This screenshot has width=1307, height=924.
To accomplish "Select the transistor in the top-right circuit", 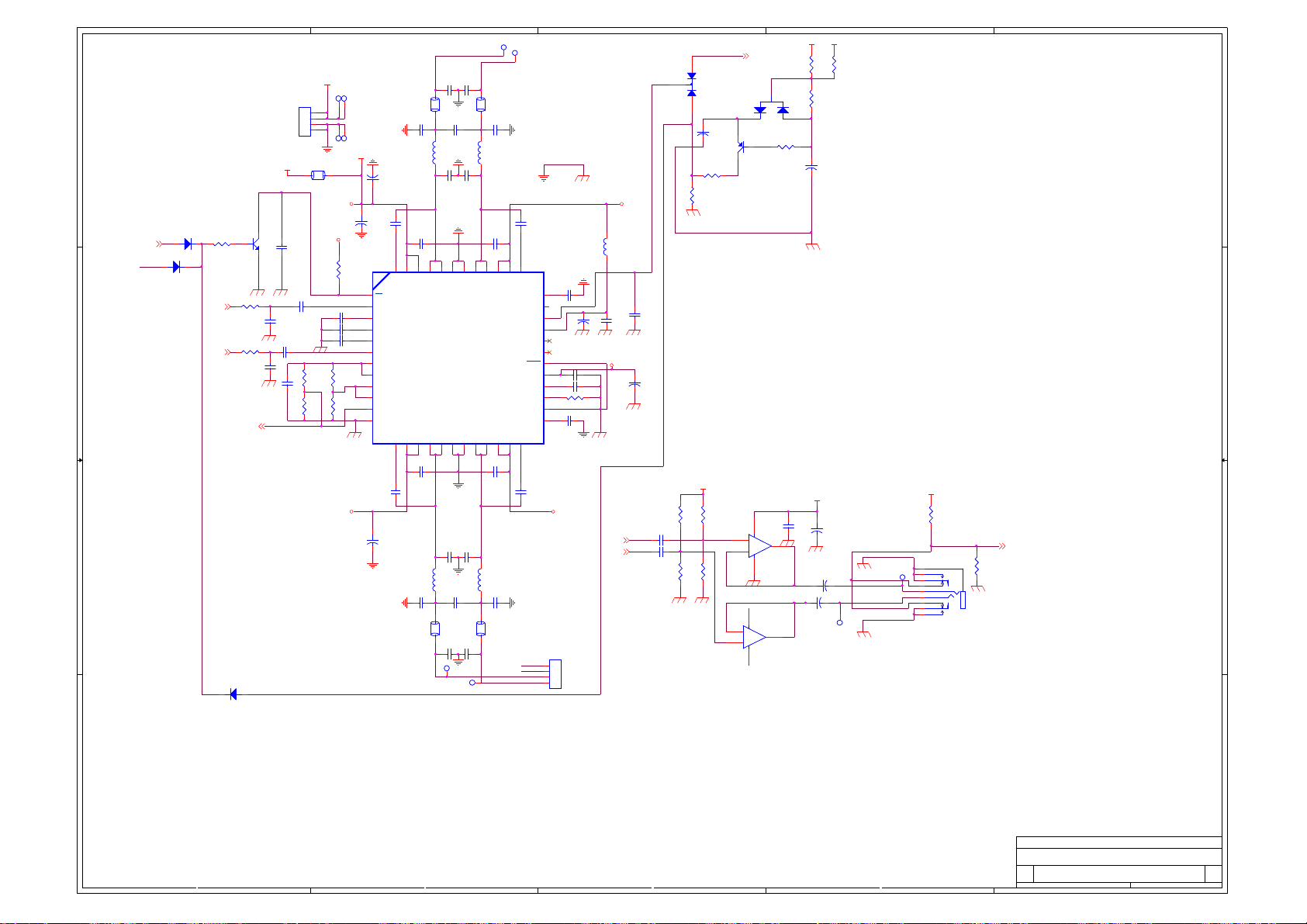I will click(x=741, y=147).
